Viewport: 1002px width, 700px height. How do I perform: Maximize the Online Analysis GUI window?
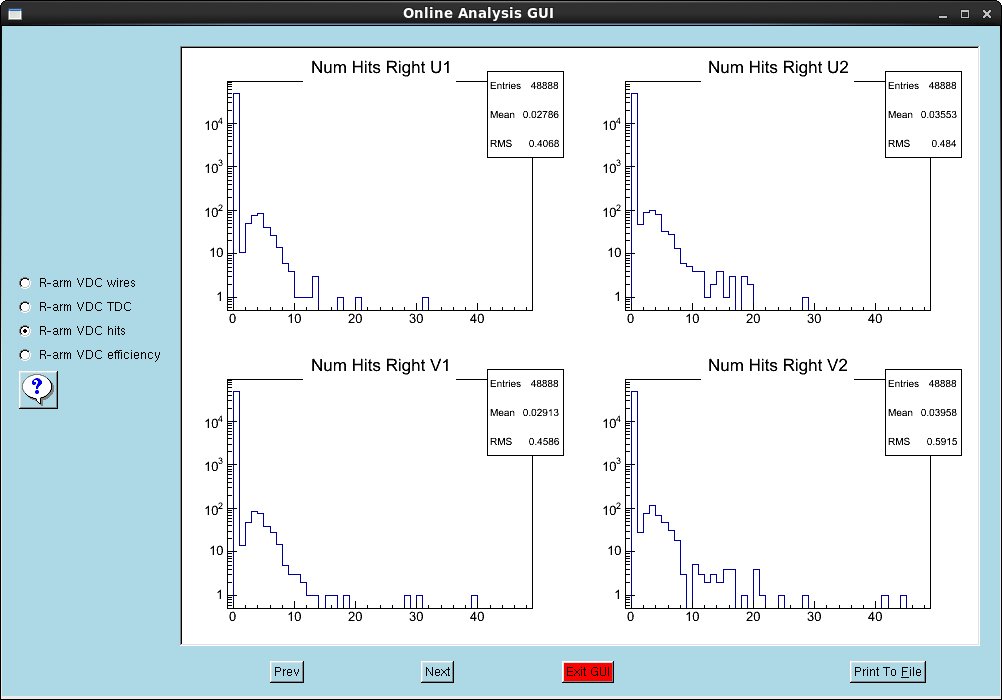[x=965, y=14]
